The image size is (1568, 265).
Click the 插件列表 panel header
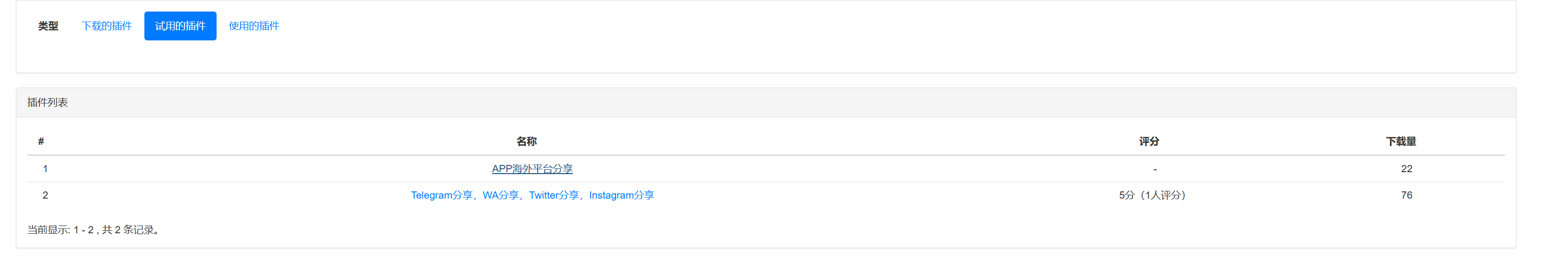[48, 103]
